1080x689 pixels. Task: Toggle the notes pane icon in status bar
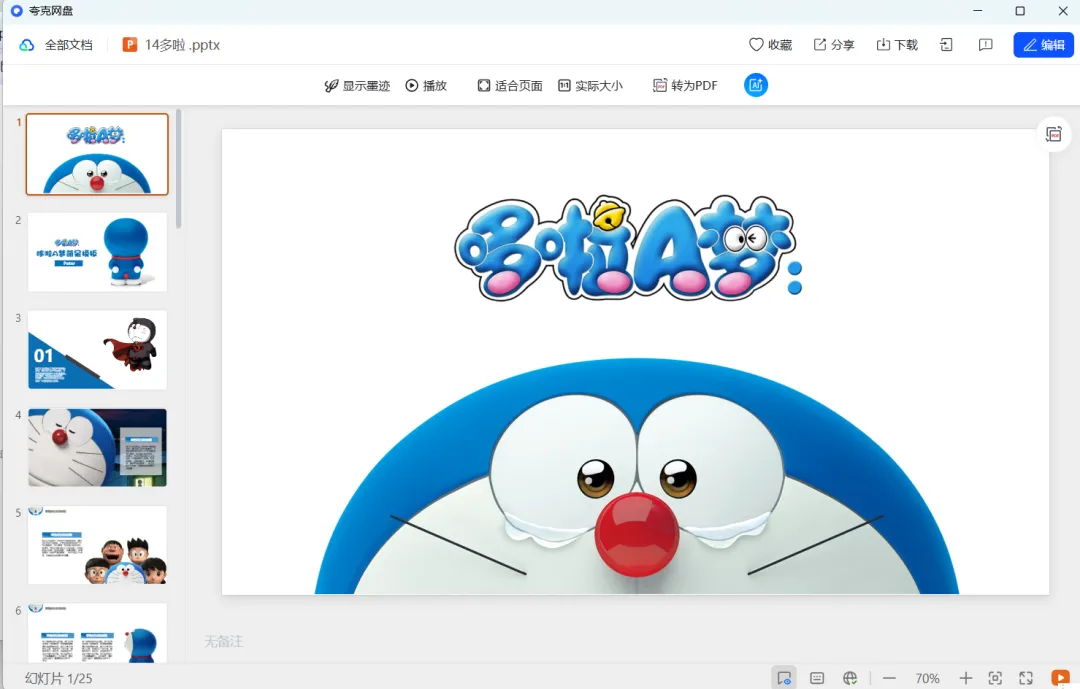tap(817, 678)
